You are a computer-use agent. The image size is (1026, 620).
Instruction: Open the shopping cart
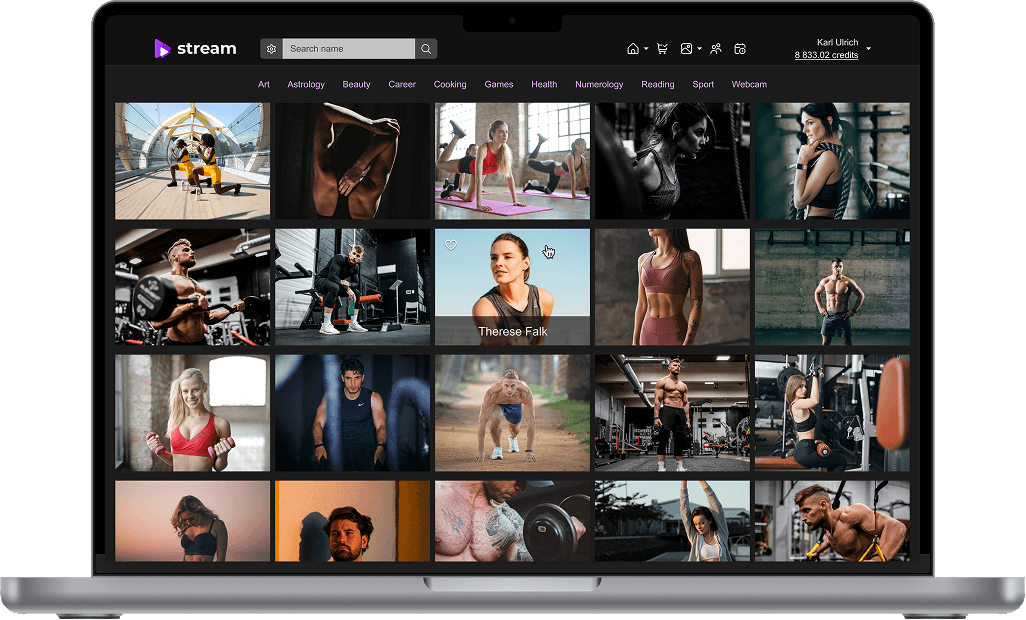662,49
